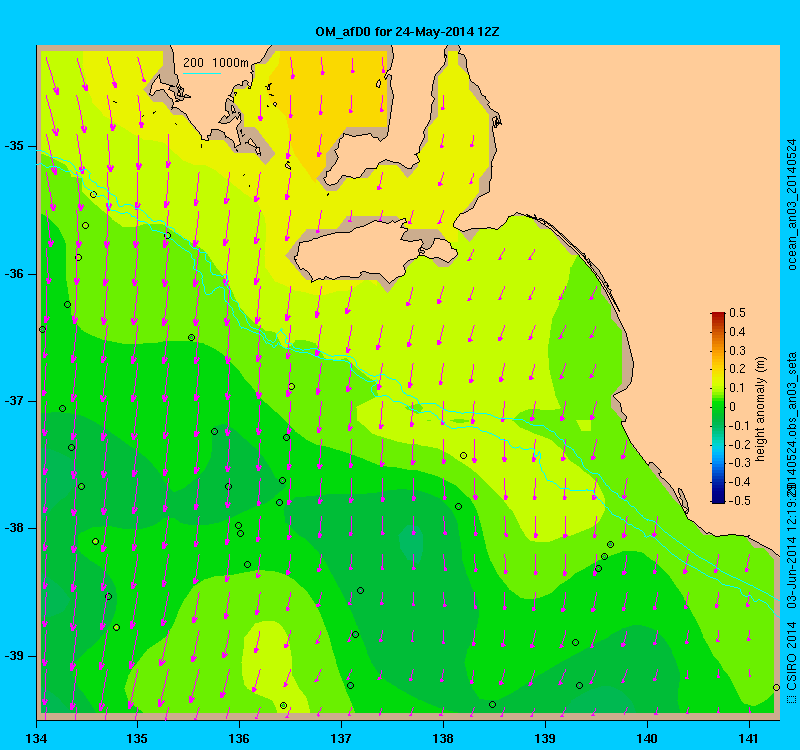
Task: Click the -0.3 colorbar tick value
Action: tap(739, 463)
